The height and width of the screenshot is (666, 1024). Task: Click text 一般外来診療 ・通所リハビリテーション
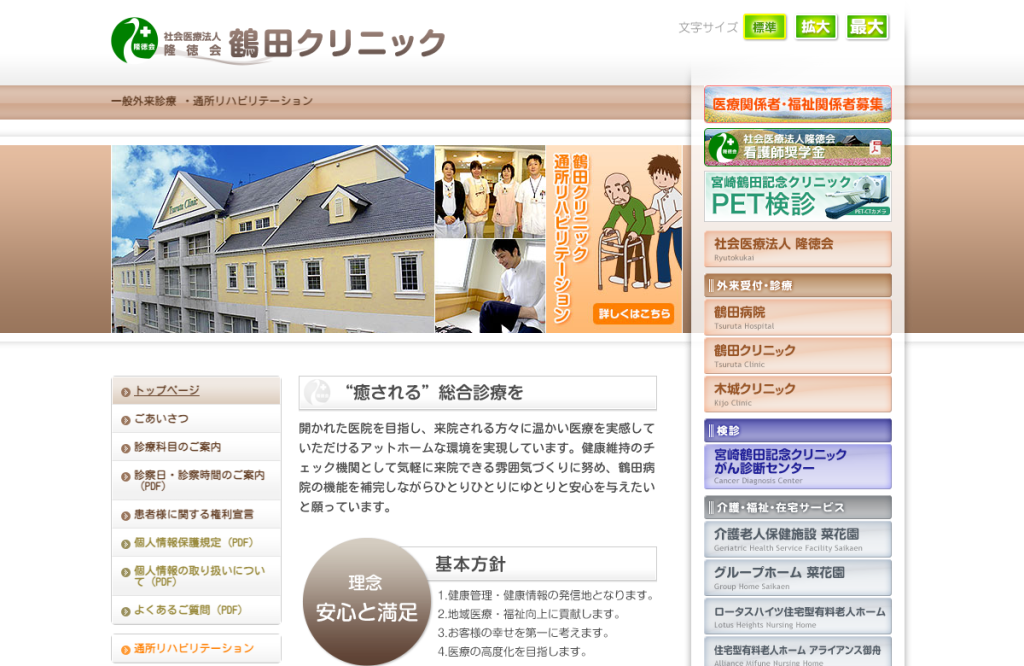coord(212,101)
